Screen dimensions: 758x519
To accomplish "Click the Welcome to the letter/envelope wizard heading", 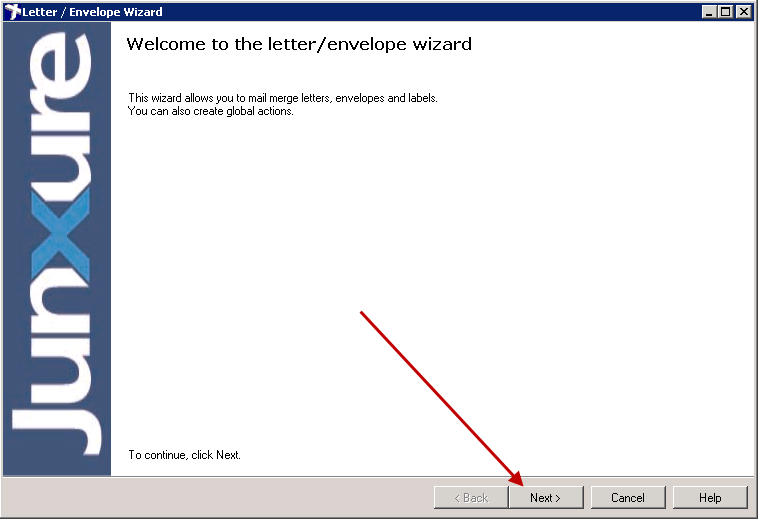I will pyautogui.click(x=299, y=44).
